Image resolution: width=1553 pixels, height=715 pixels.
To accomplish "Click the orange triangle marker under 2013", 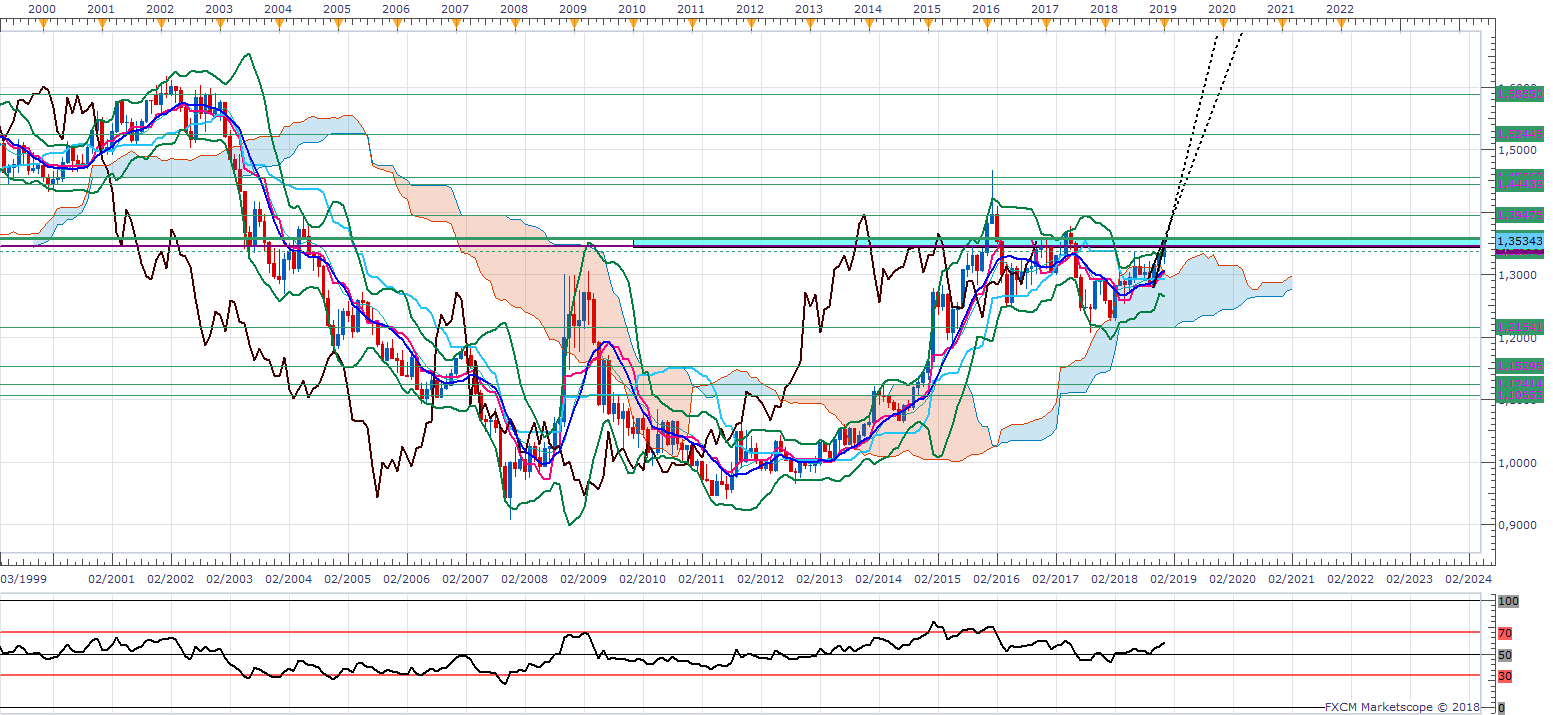I will tap(809, 25).
